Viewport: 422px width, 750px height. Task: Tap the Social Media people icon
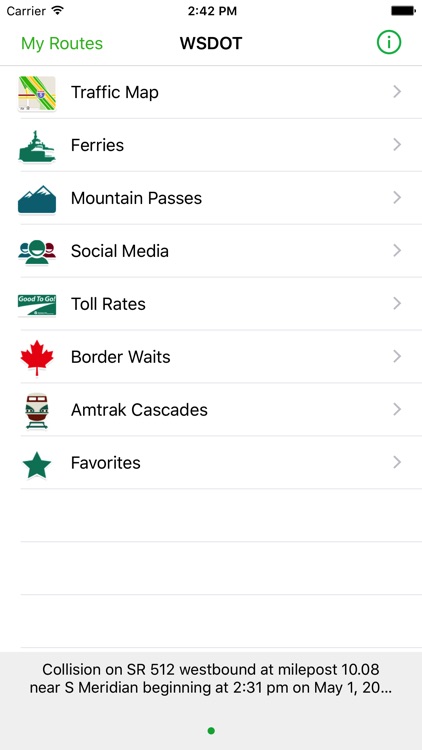pos(37,252)
